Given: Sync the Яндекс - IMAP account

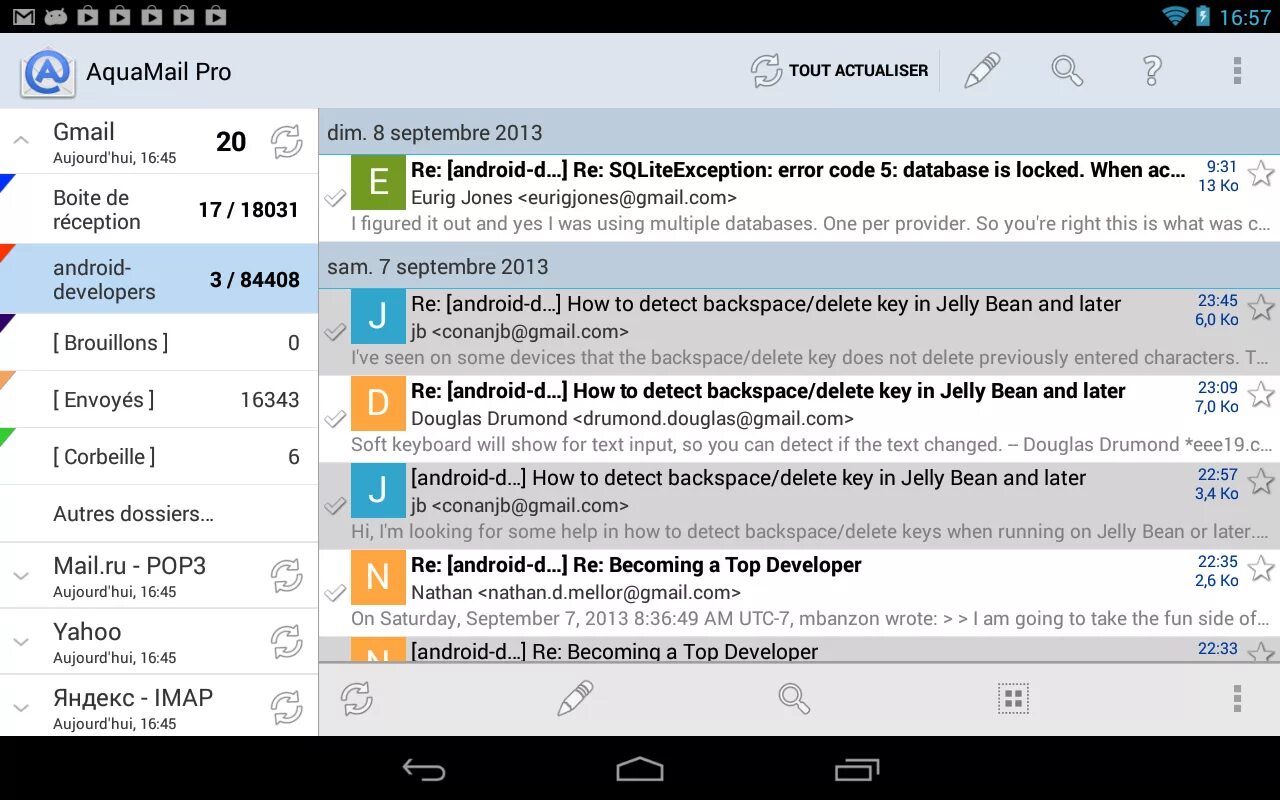Looking at the screenshot, I should click(x=287, y=708).
